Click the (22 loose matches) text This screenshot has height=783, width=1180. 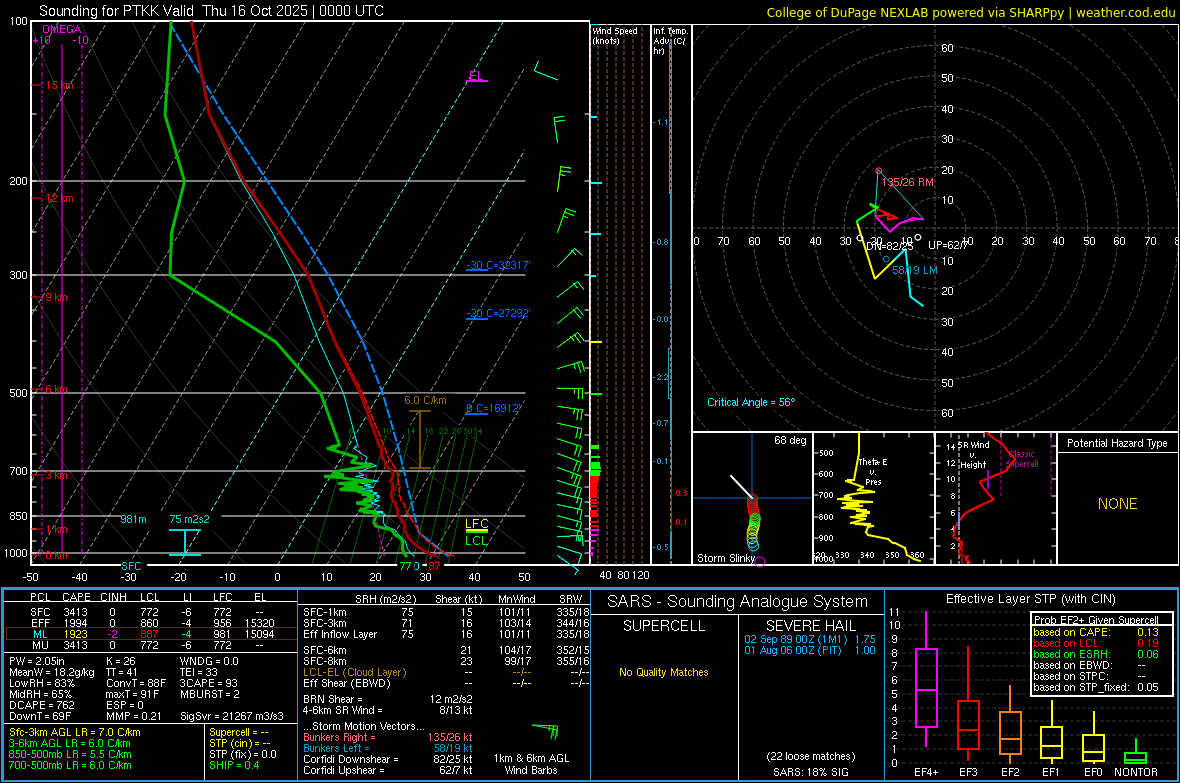pos(810,756)
